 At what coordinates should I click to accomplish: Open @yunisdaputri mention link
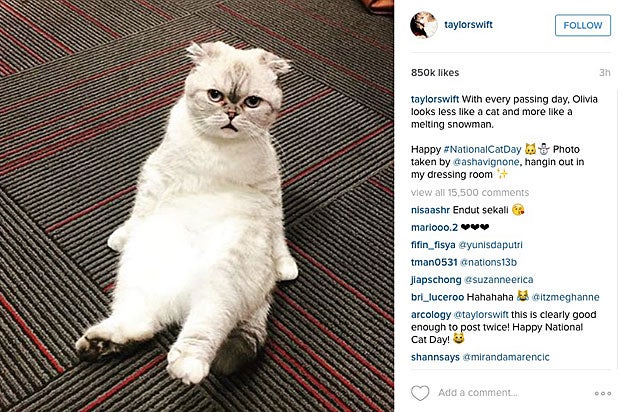[490, 245]
